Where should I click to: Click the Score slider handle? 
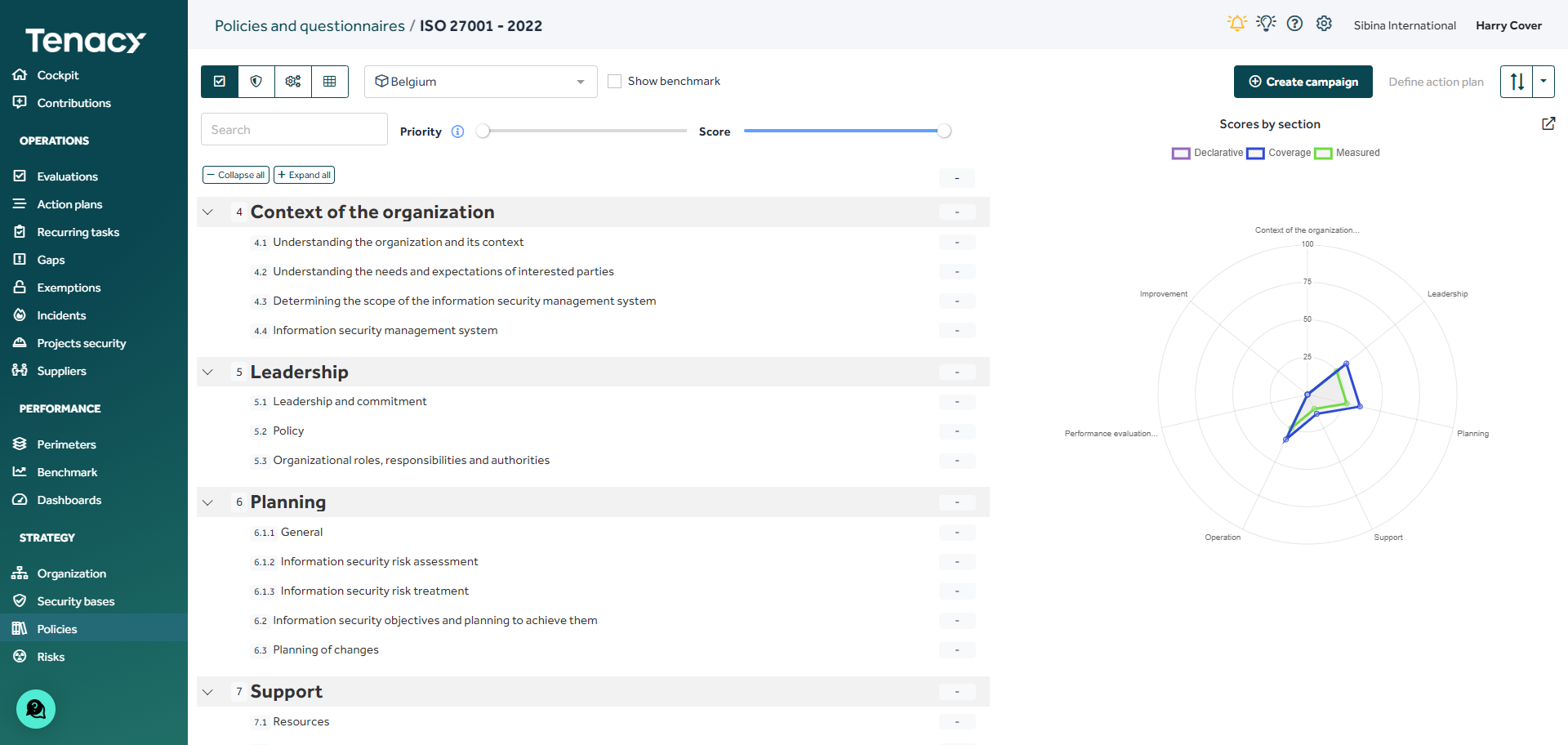pyautogui.click(x=944, y=131)
